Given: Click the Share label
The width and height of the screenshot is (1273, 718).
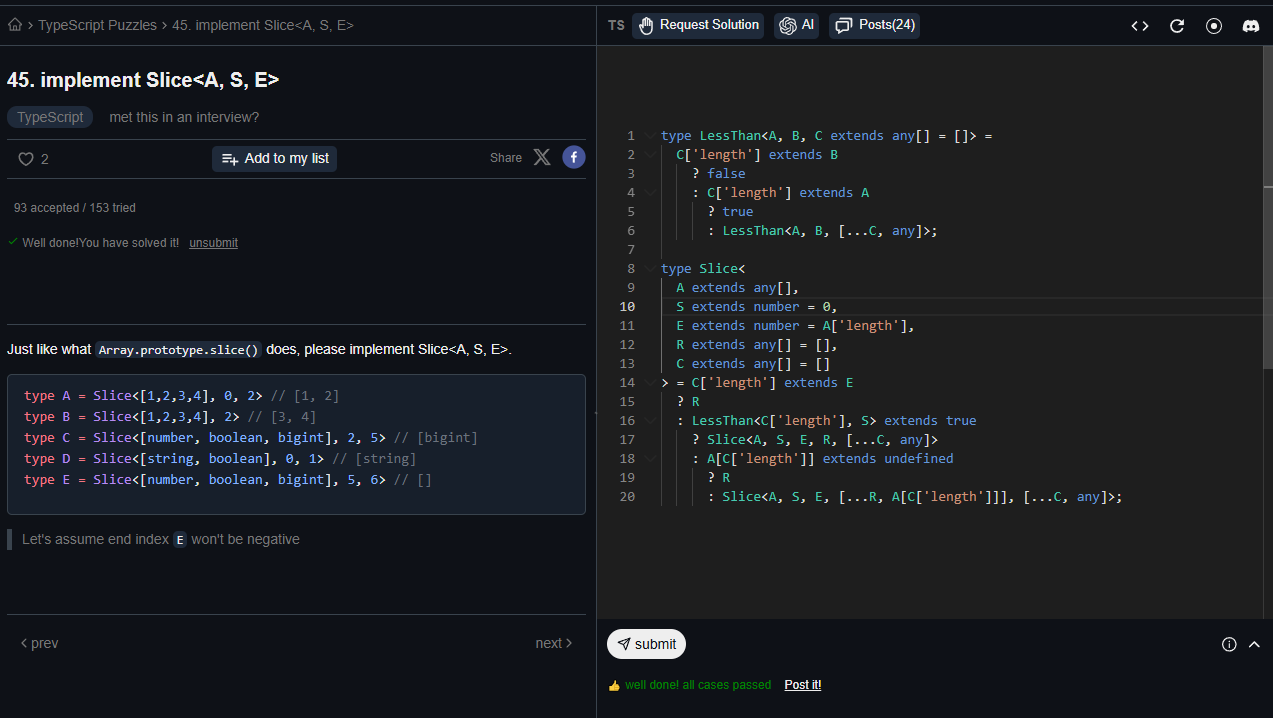Looking at the screenshot, I should click(x=506, y=158).
